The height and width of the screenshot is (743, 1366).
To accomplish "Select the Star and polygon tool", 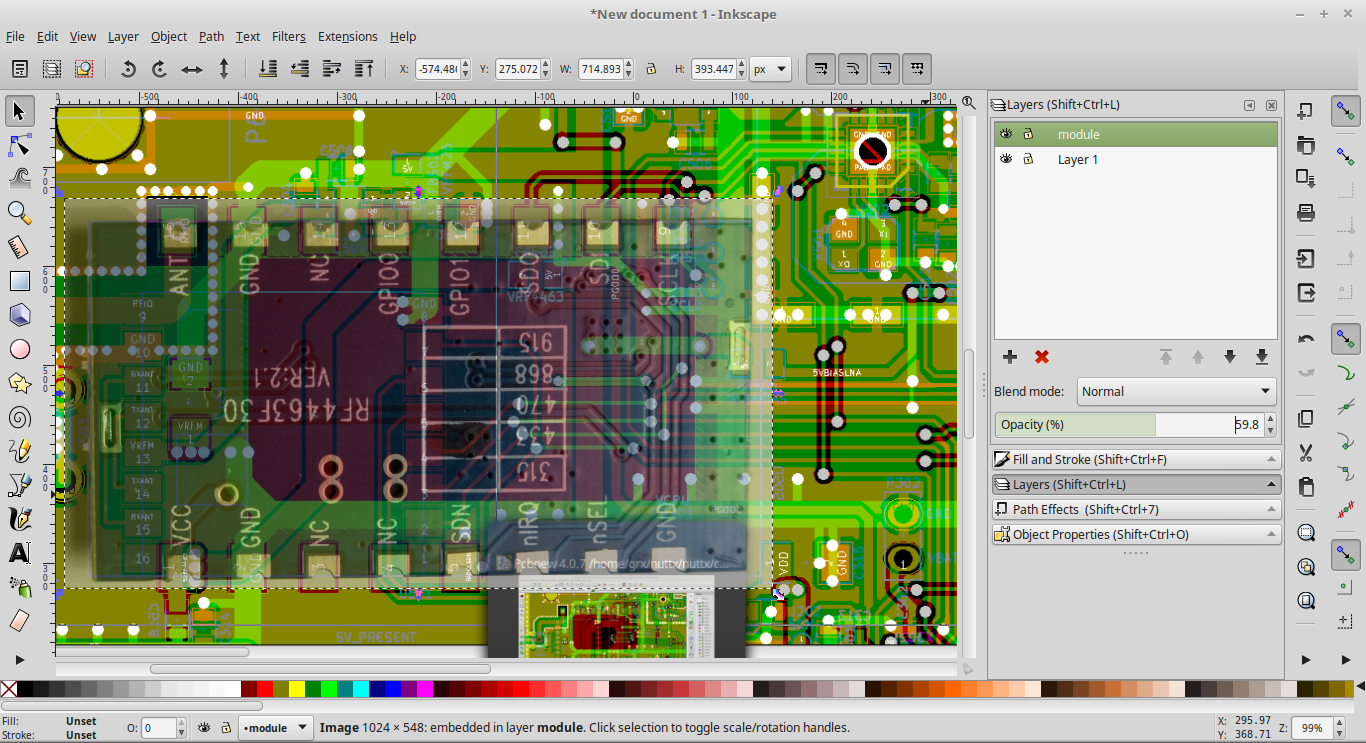I will point(19,383).
